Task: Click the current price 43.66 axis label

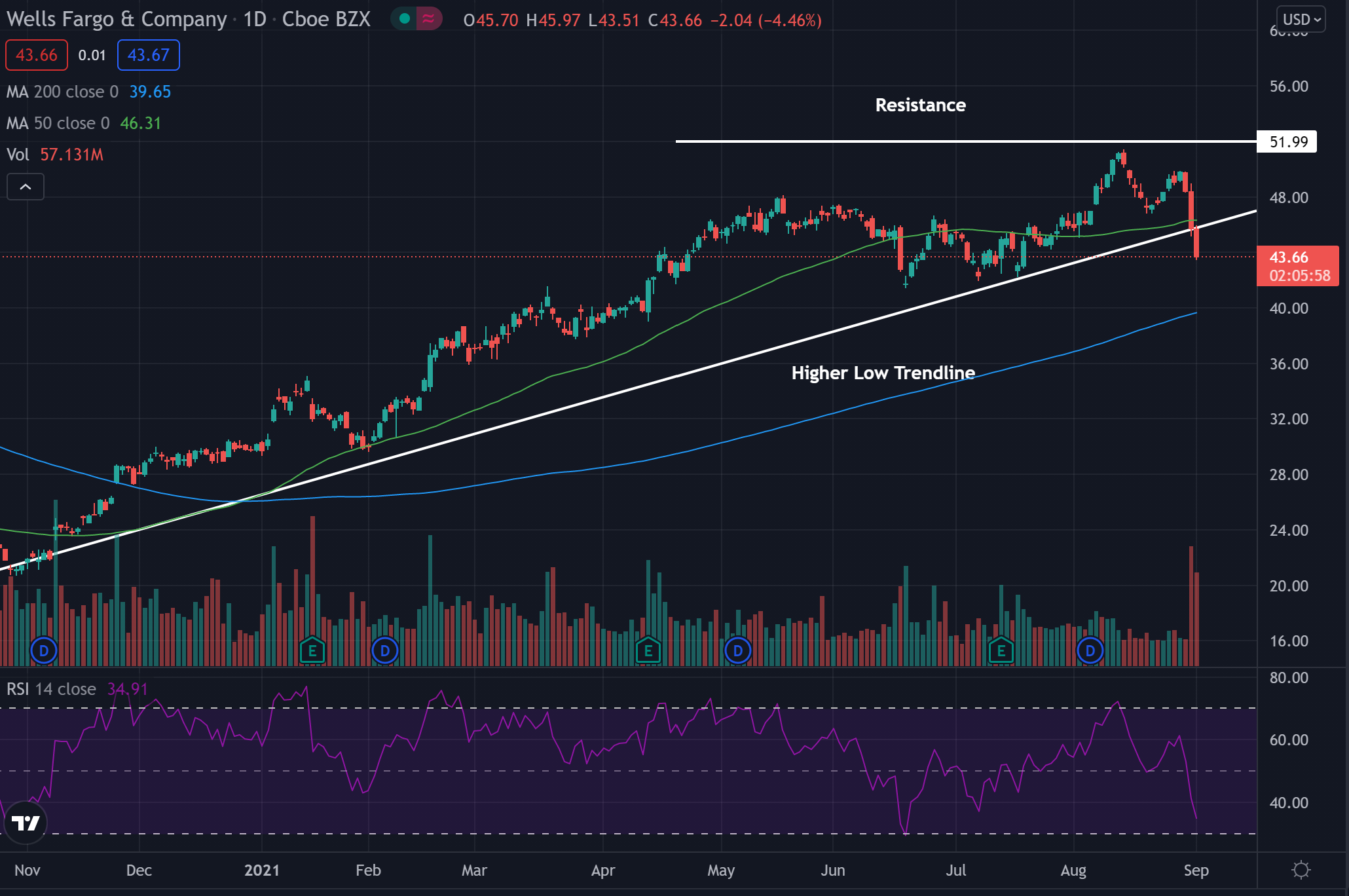Action: pyautogui.click(x=1297, y=266)
